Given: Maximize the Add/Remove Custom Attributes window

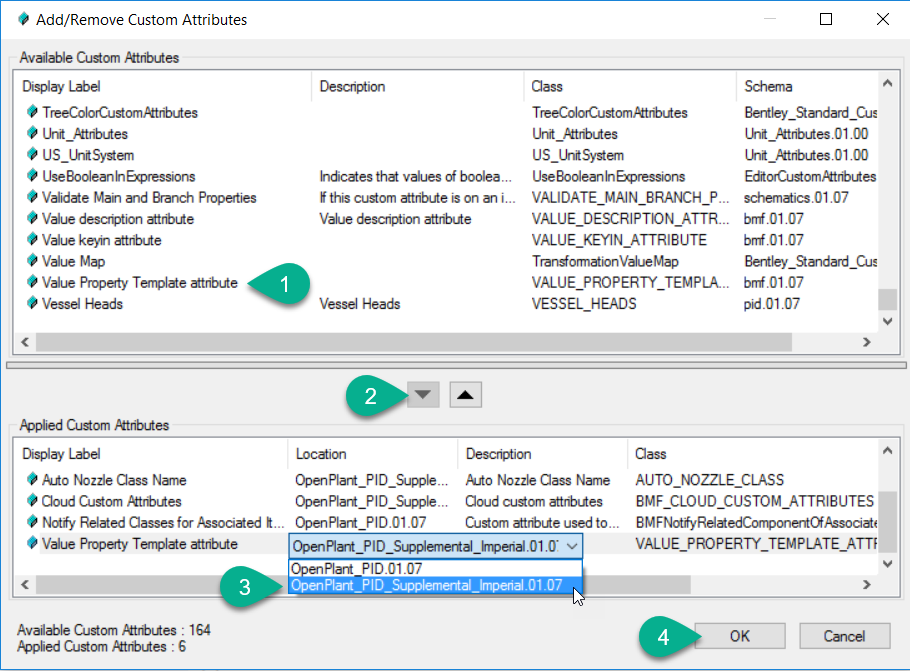Looking at the screenshot, I should tap(826, 19).
